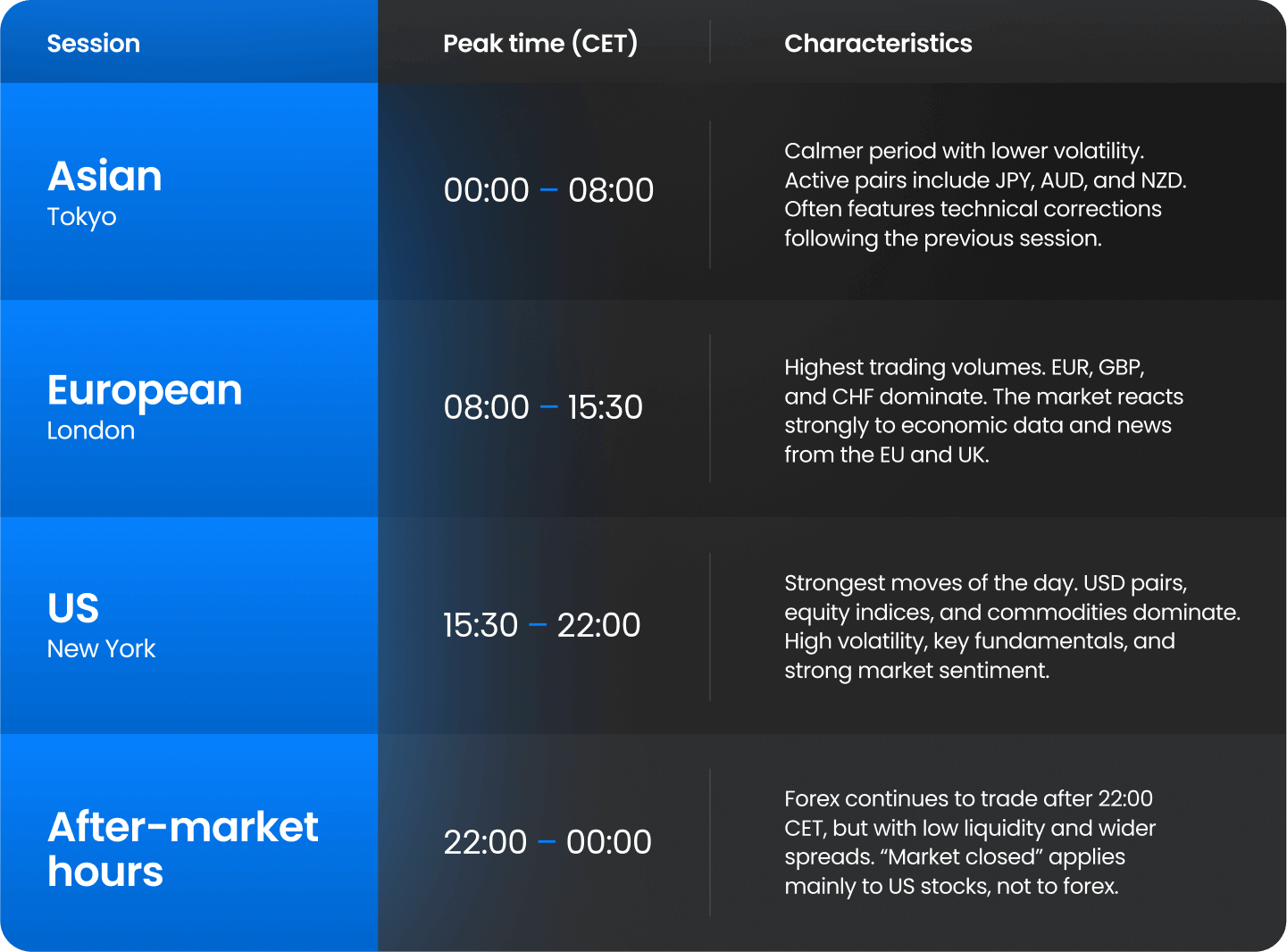Click the London subtitle label
The image size is (1287, 952).
click(x=91, y=430)
